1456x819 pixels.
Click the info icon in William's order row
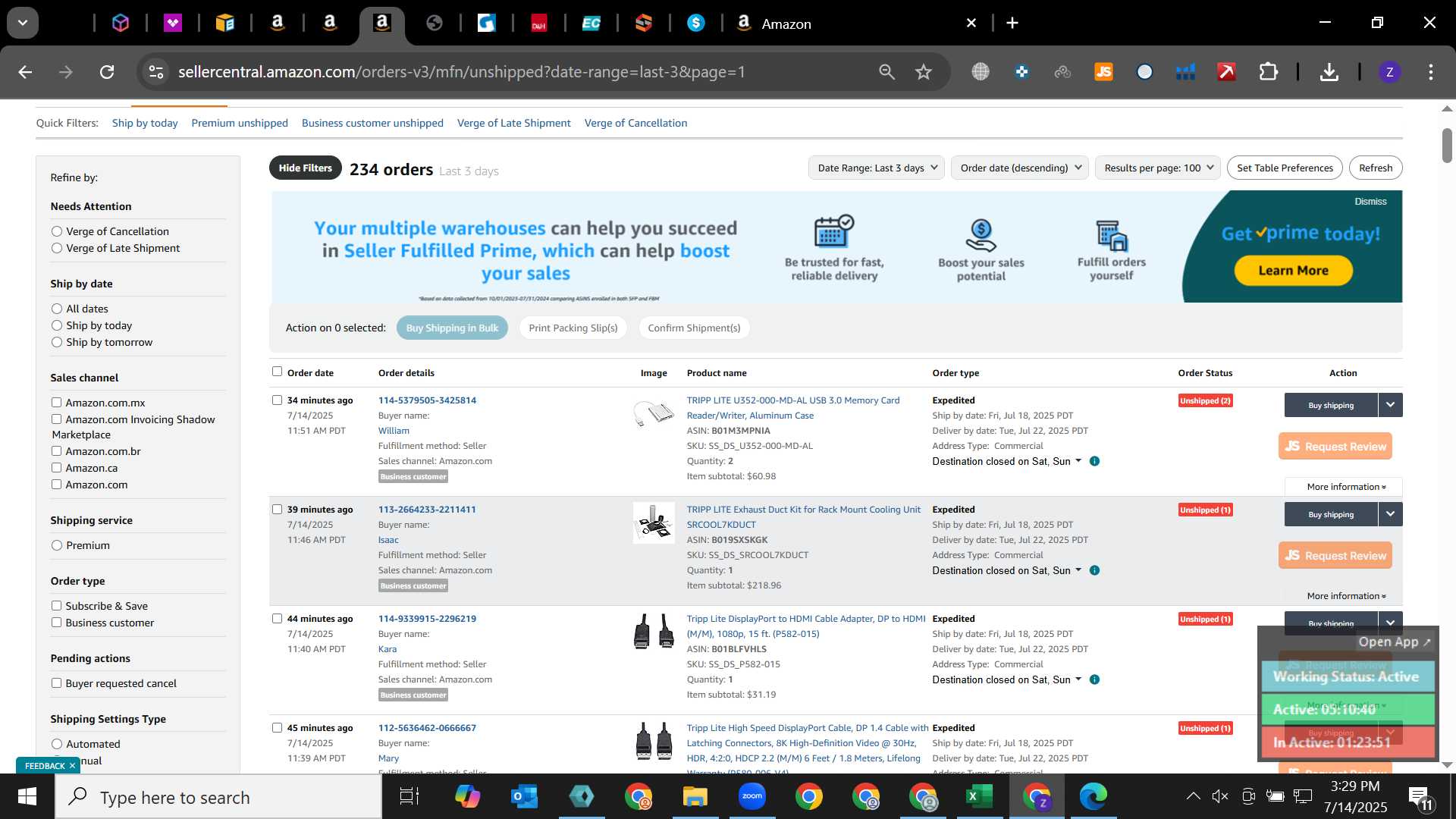tap(1094, 461)
